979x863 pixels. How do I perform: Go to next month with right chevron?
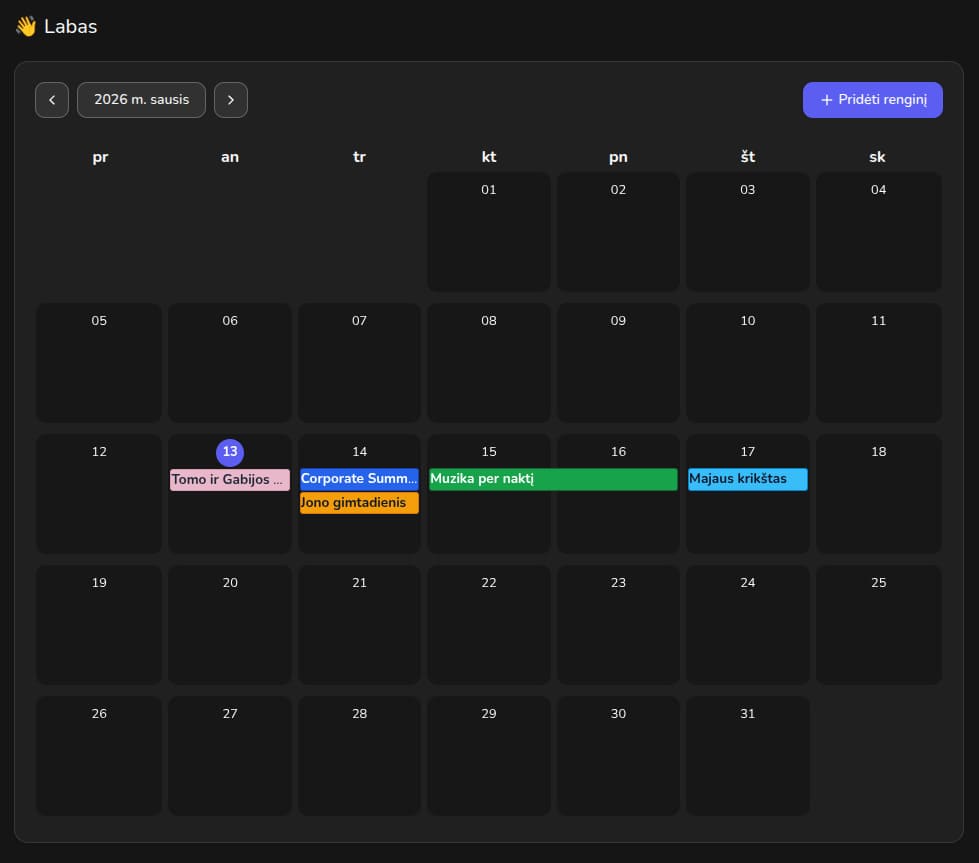point(231,100)
